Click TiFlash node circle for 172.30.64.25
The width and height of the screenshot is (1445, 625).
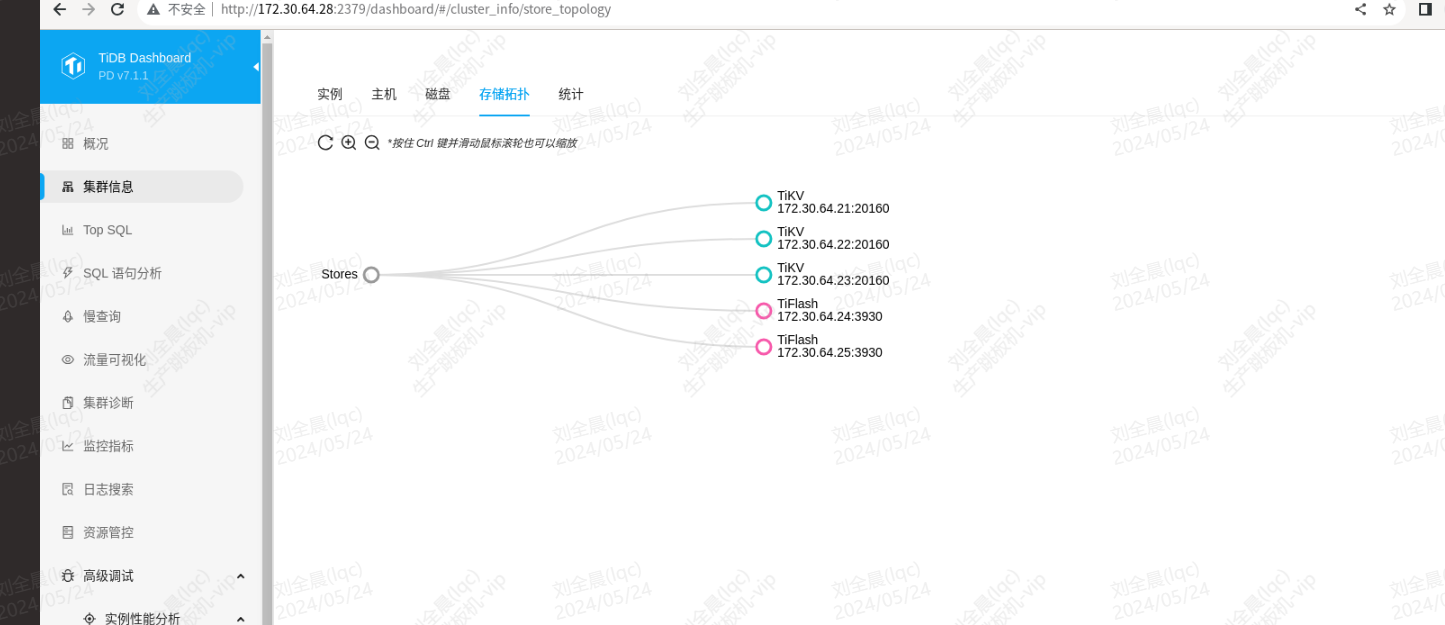764,347
